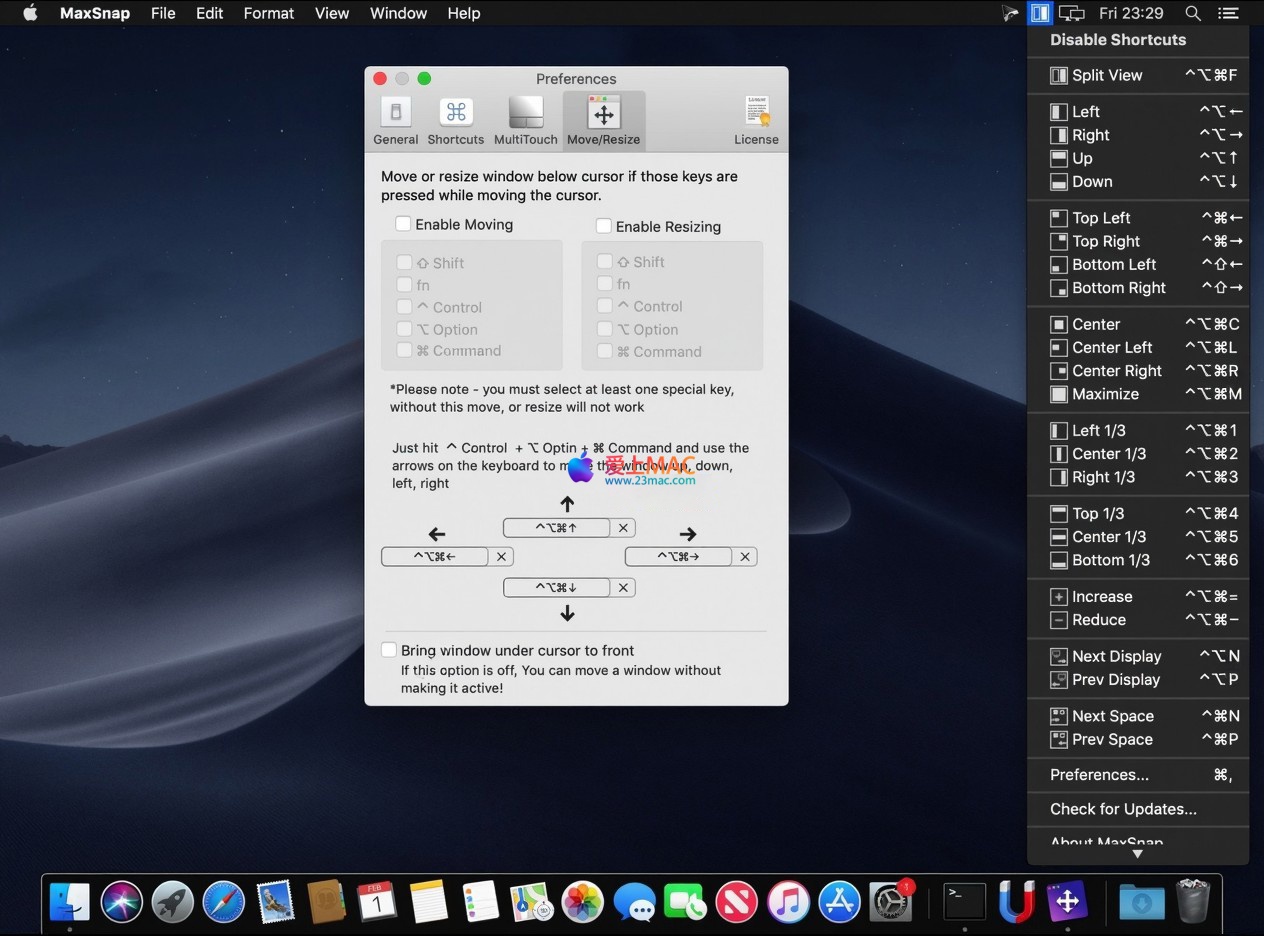Enable the Enable Moving checkbox
This screenshot has width=1264, height=936.
[x=403, y=224]
